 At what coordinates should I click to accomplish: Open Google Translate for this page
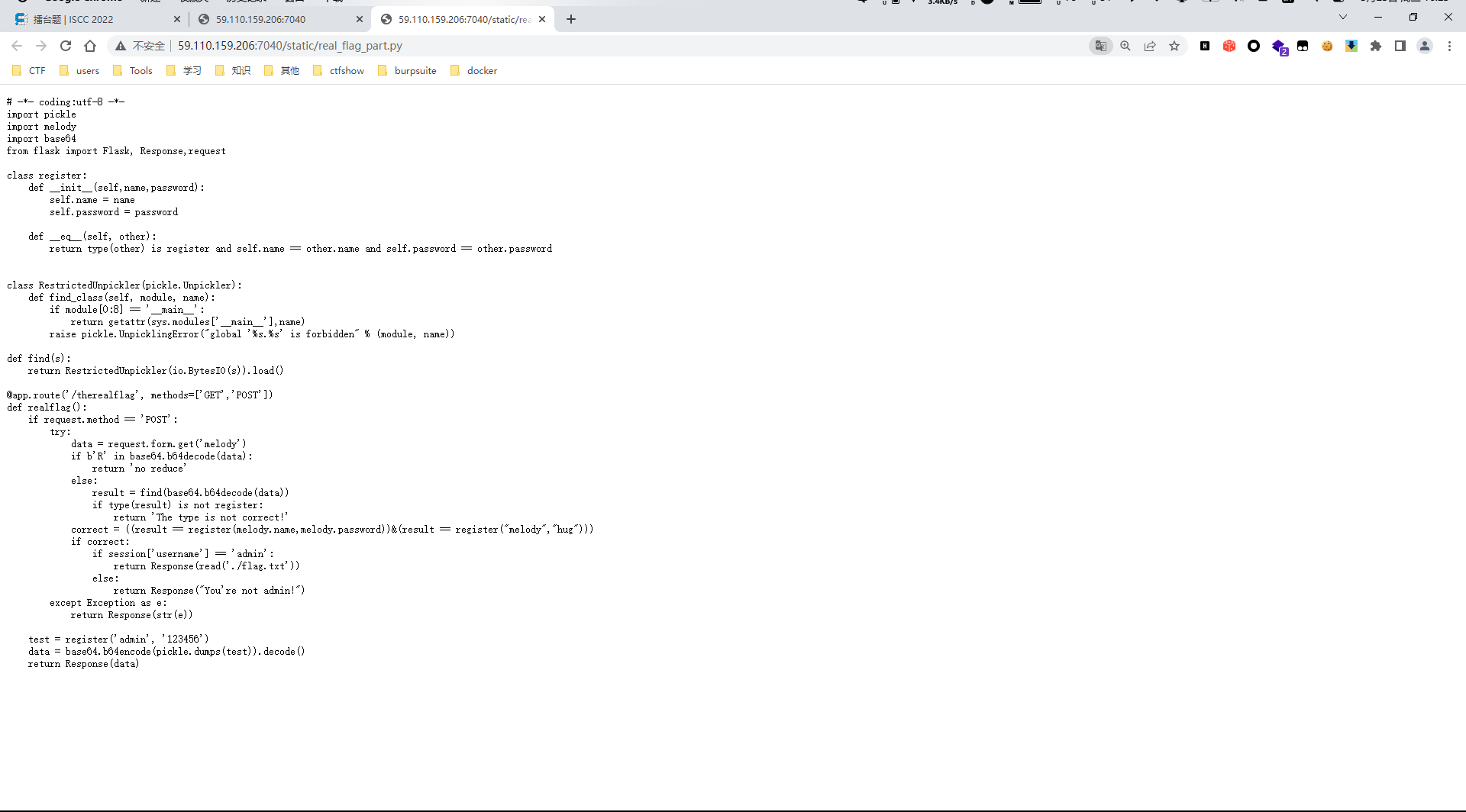(x=1100, y=46)
